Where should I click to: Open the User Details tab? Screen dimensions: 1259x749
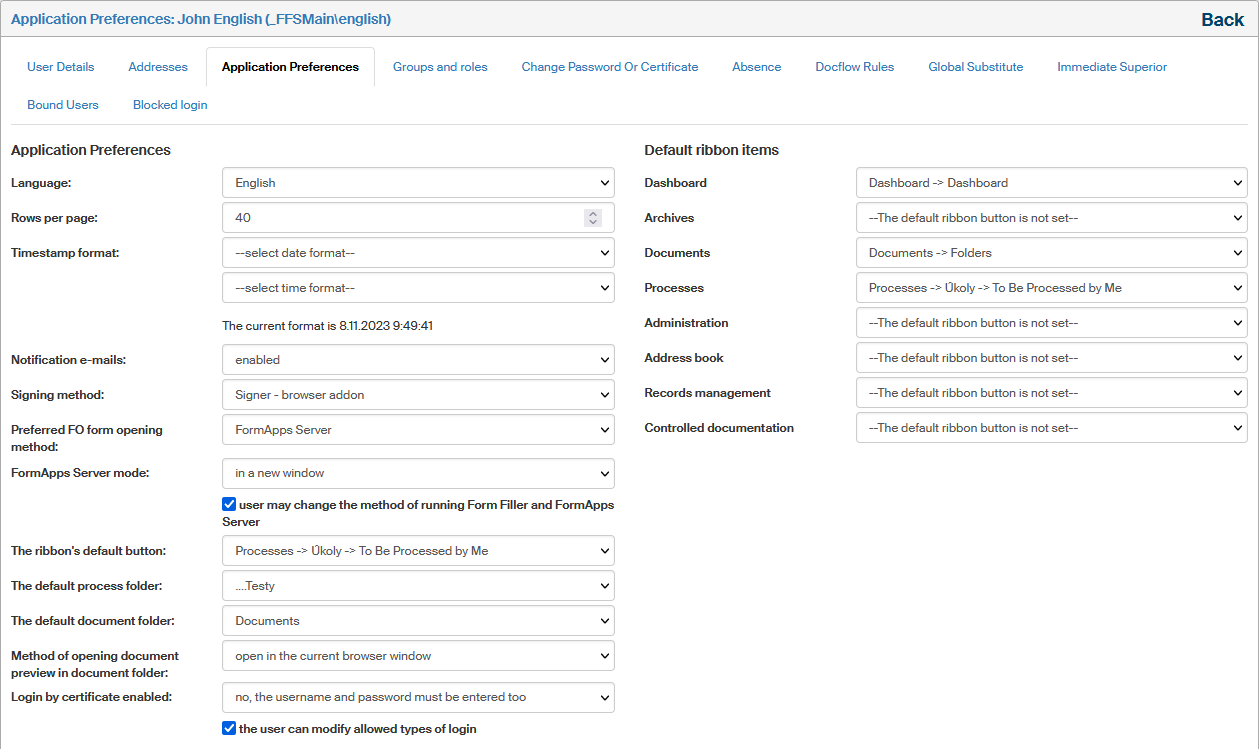point(61,67)
